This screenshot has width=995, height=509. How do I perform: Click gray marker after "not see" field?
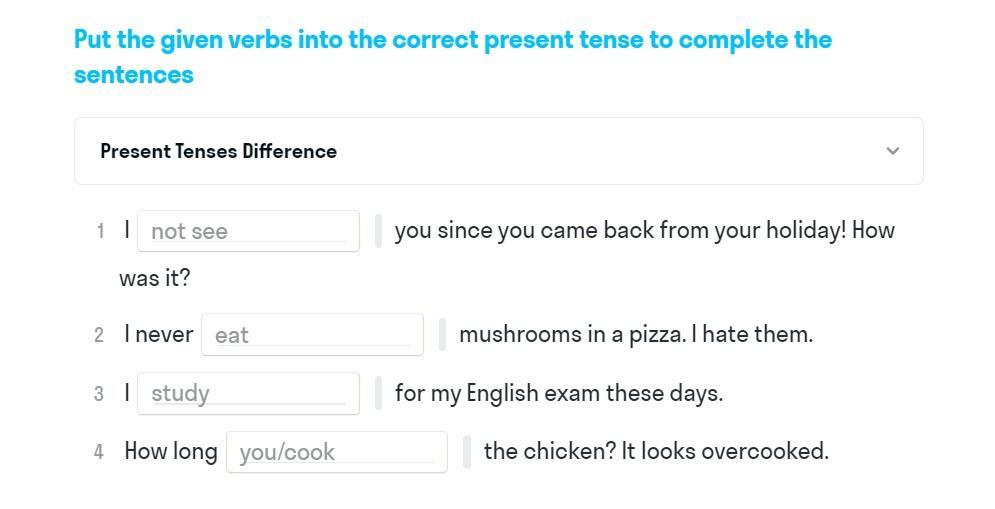(x=378, y=231)
